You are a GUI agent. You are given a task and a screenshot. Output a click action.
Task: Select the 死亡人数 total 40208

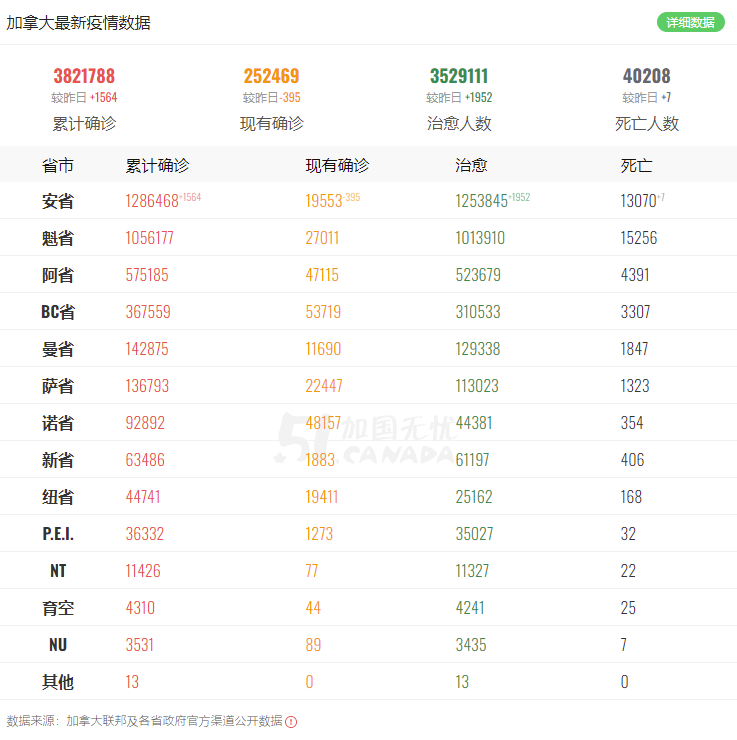[646, 76]
